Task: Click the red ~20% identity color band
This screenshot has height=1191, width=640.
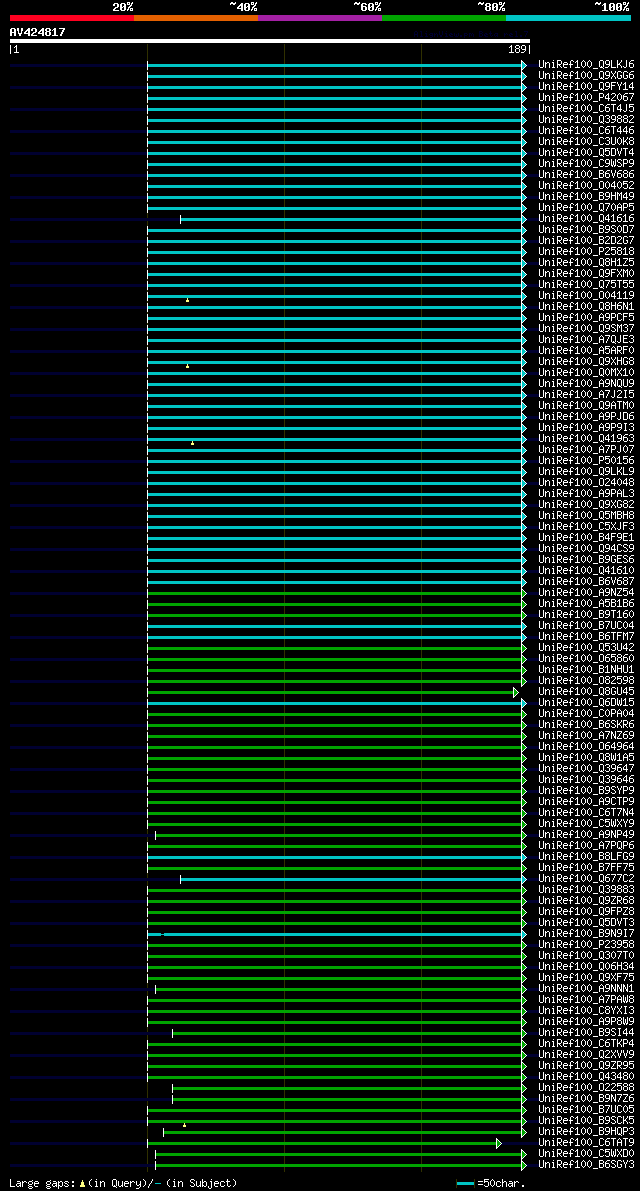Action: 72,17
